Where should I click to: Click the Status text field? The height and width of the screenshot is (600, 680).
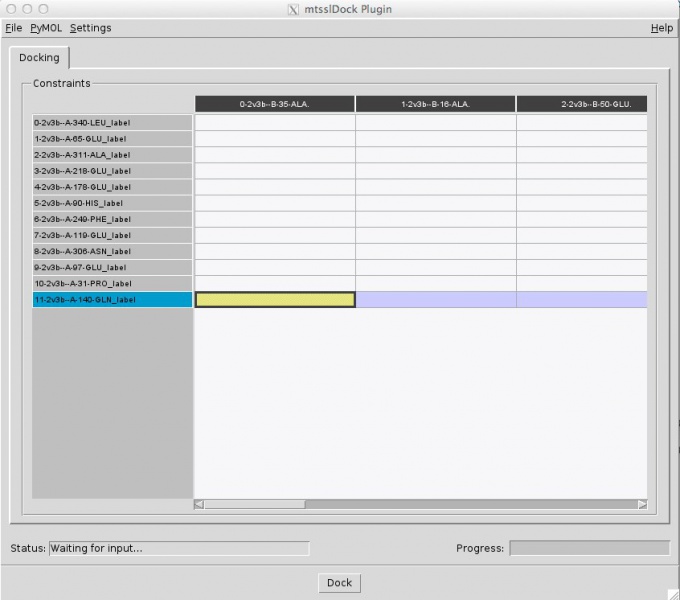pyautogui.click(x=178, y=548)
